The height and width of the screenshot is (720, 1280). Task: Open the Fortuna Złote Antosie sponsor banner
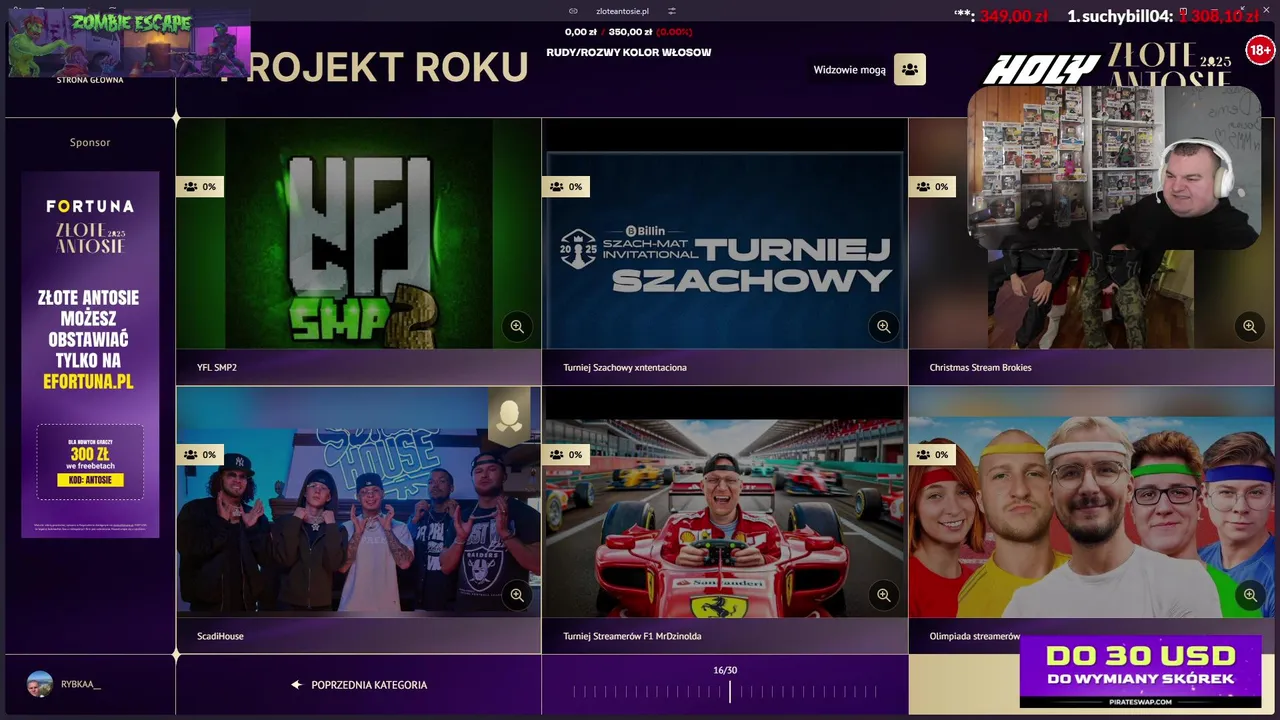pos(90,354)
